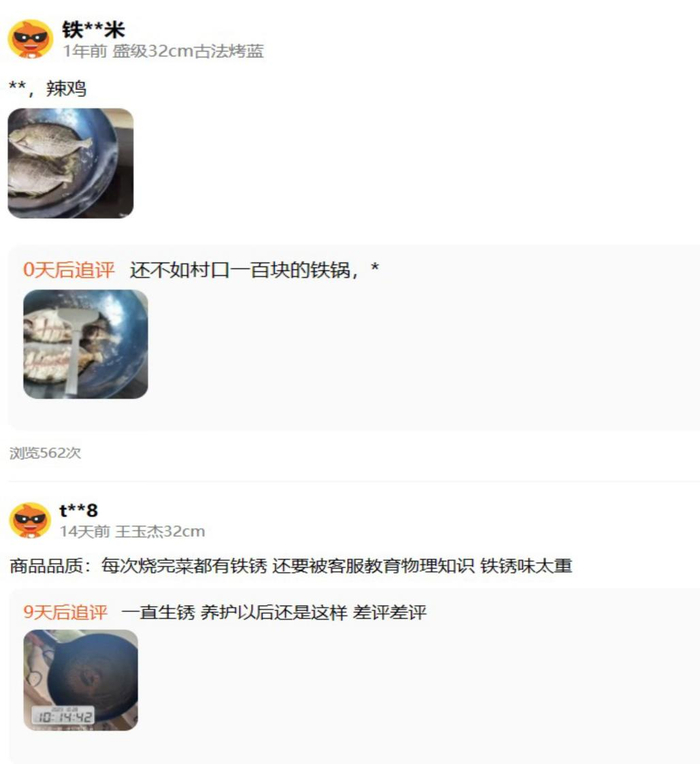
Task: Open the cooked fish with spatula photo
Action: click(x=86, y=344)
